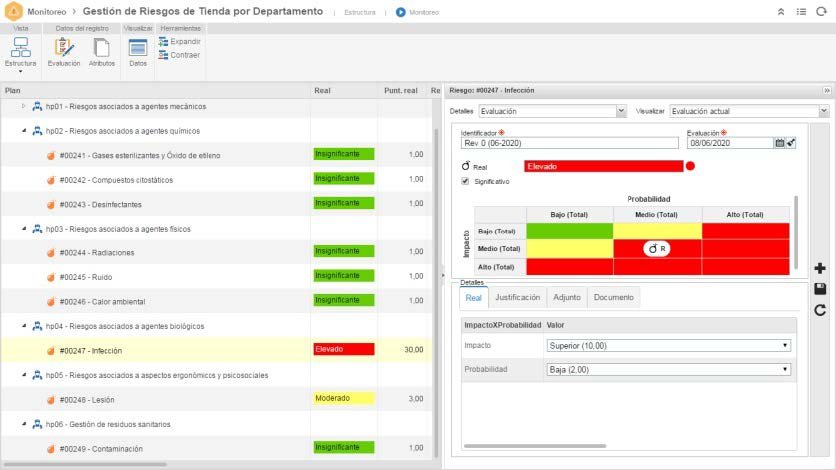836x470 pixels.
Task: Select the green Bajo-Bajo matrix cell
Action: [x=569, y=231]
